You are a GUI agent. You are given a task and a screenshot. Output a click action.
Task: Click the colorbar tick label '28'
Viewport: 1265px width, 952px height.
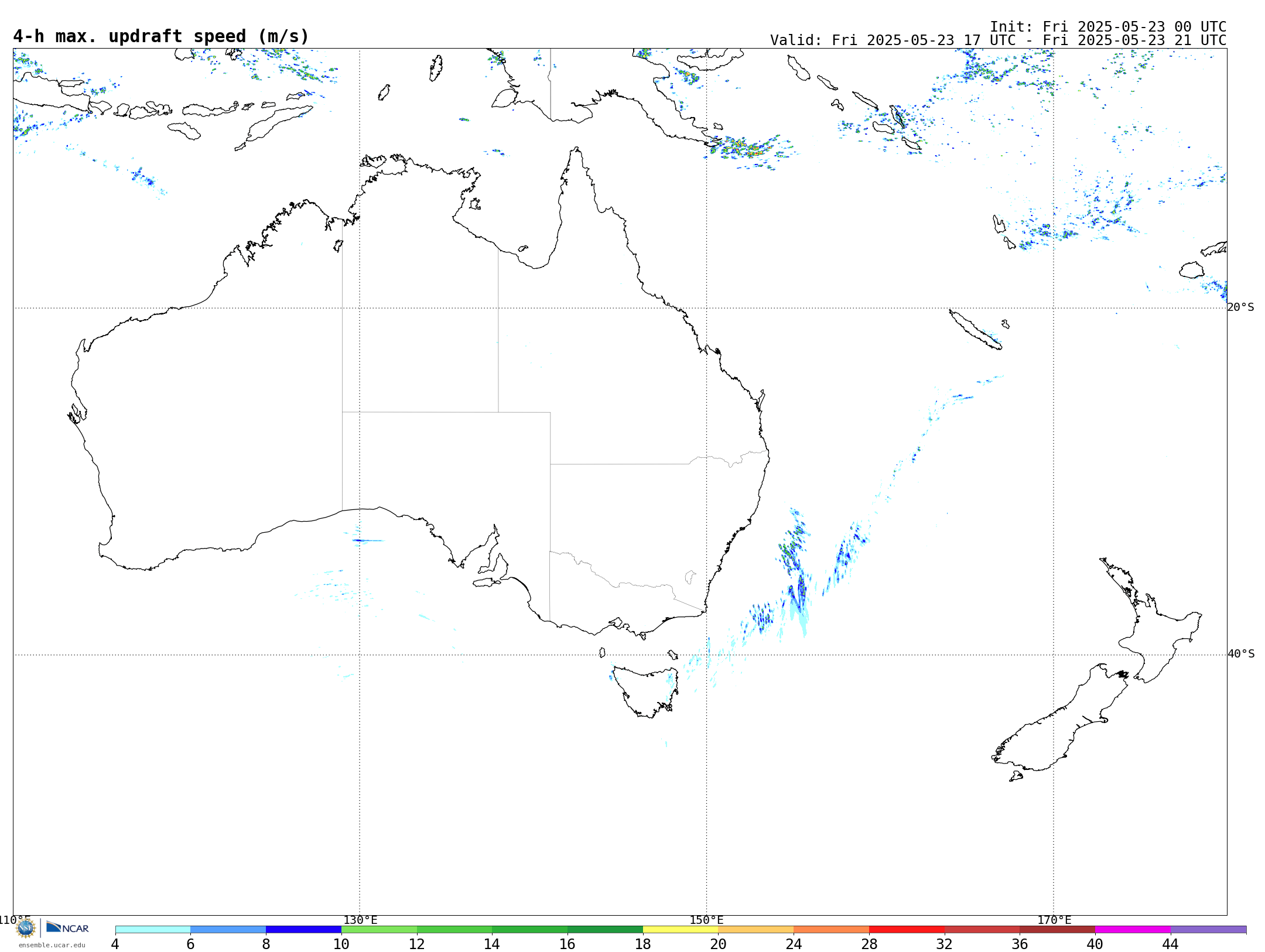869,944
